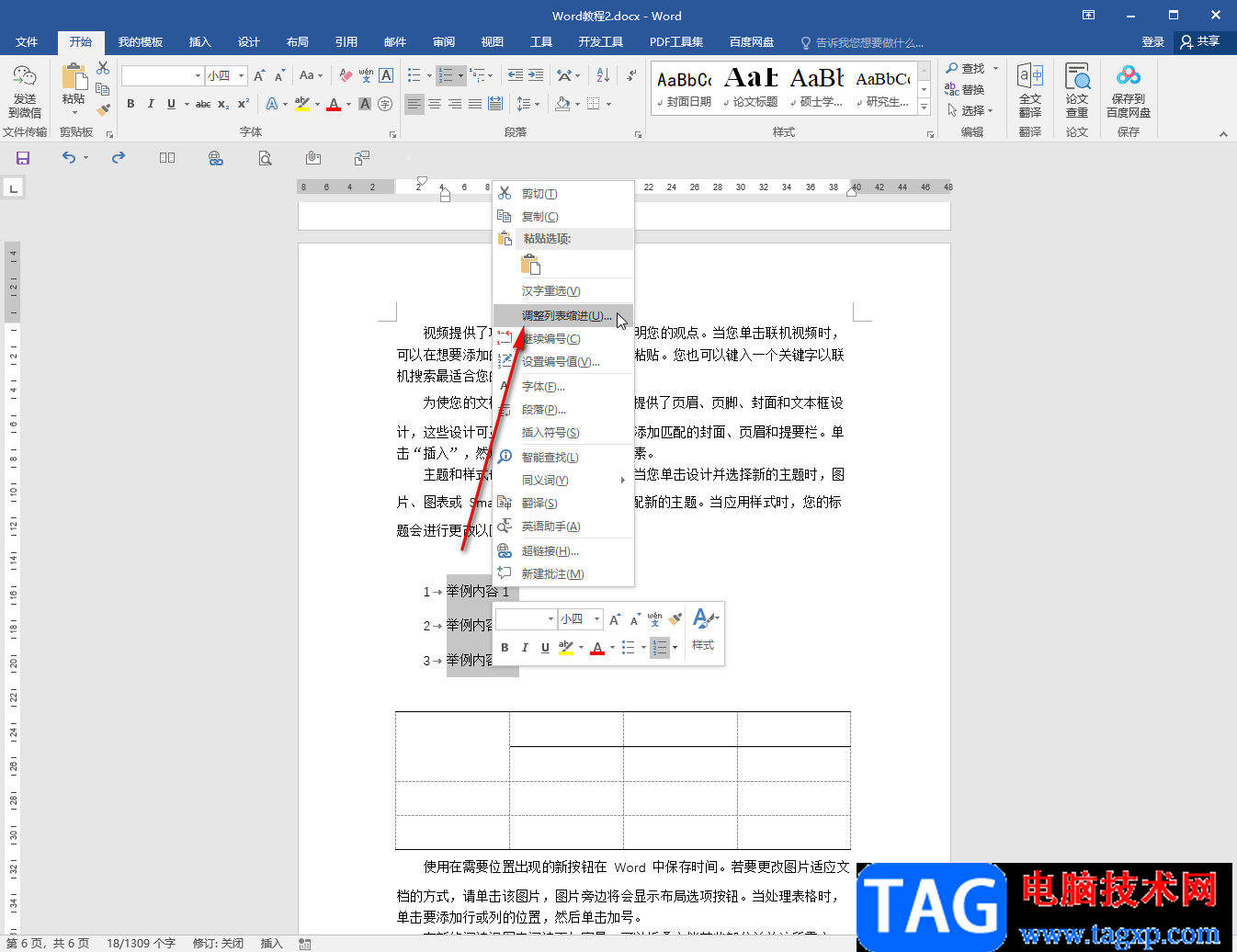Click the ribbon Decrease Indent icon
Screen dimensions: 1237x952
516,75
